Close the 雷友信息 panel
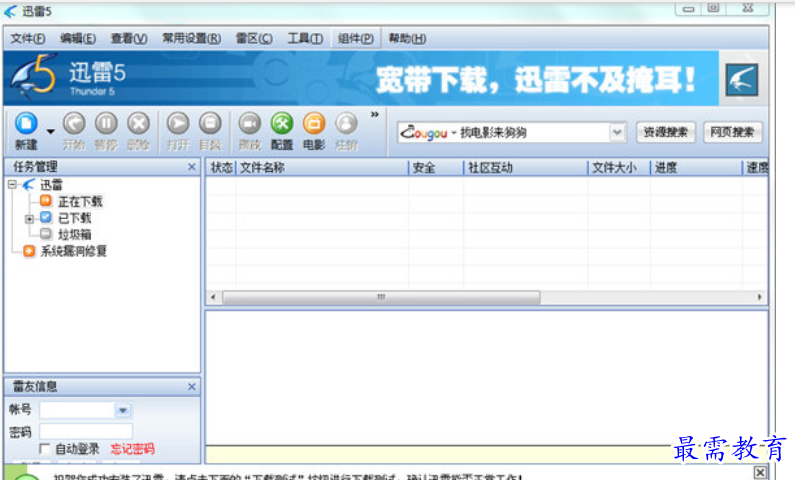795x480 pixels. tap(192, 387)
